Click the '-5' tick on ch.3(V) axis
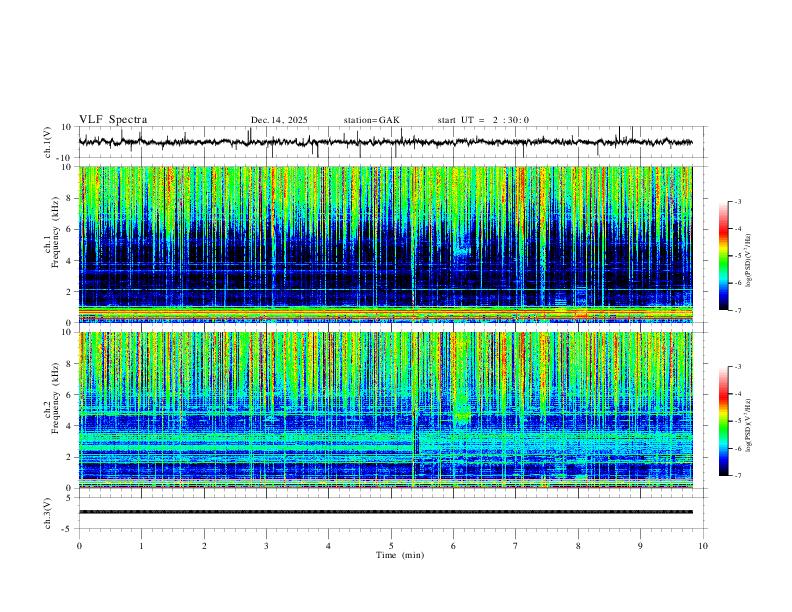This screenshot has height=612, width=792. [x=68, y=529]
